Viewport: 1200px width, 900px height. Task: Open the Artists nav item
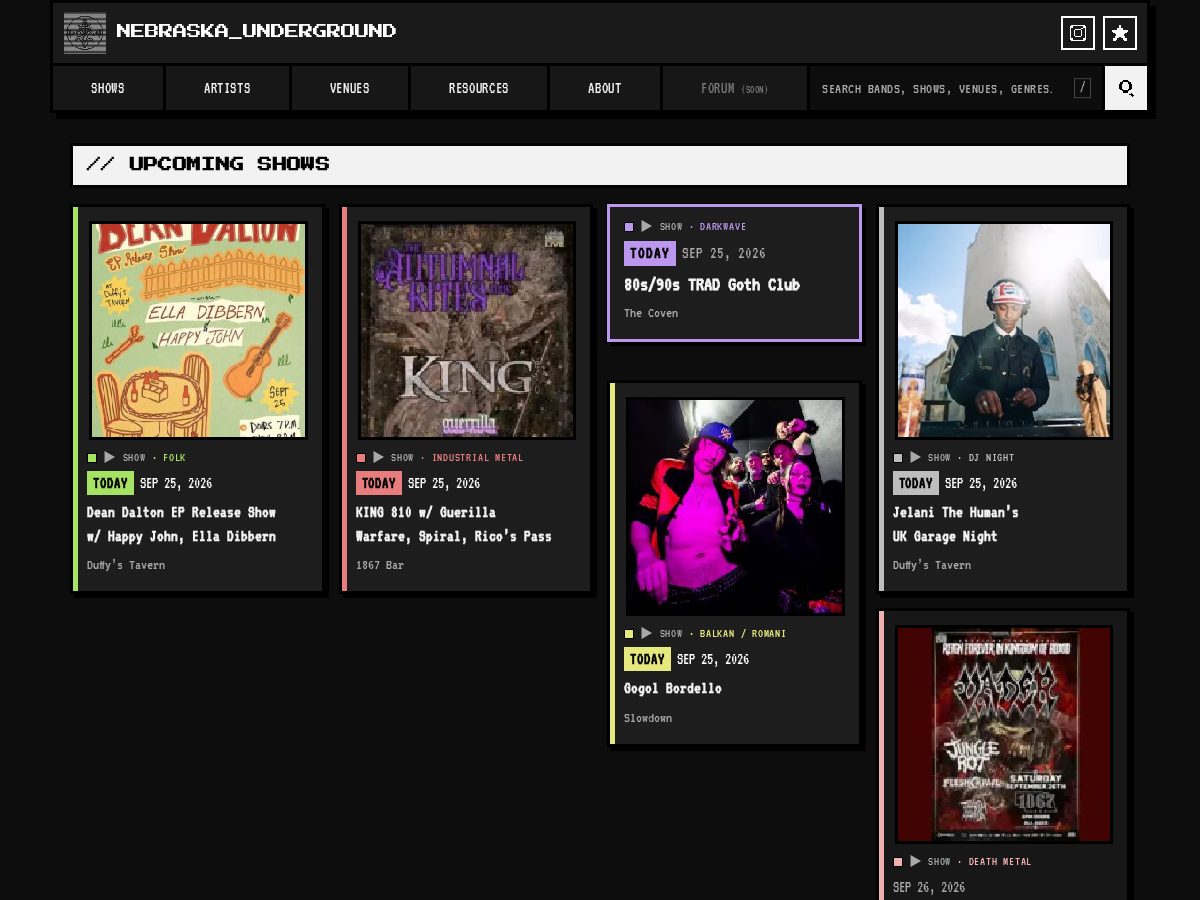tap(227, 88)
